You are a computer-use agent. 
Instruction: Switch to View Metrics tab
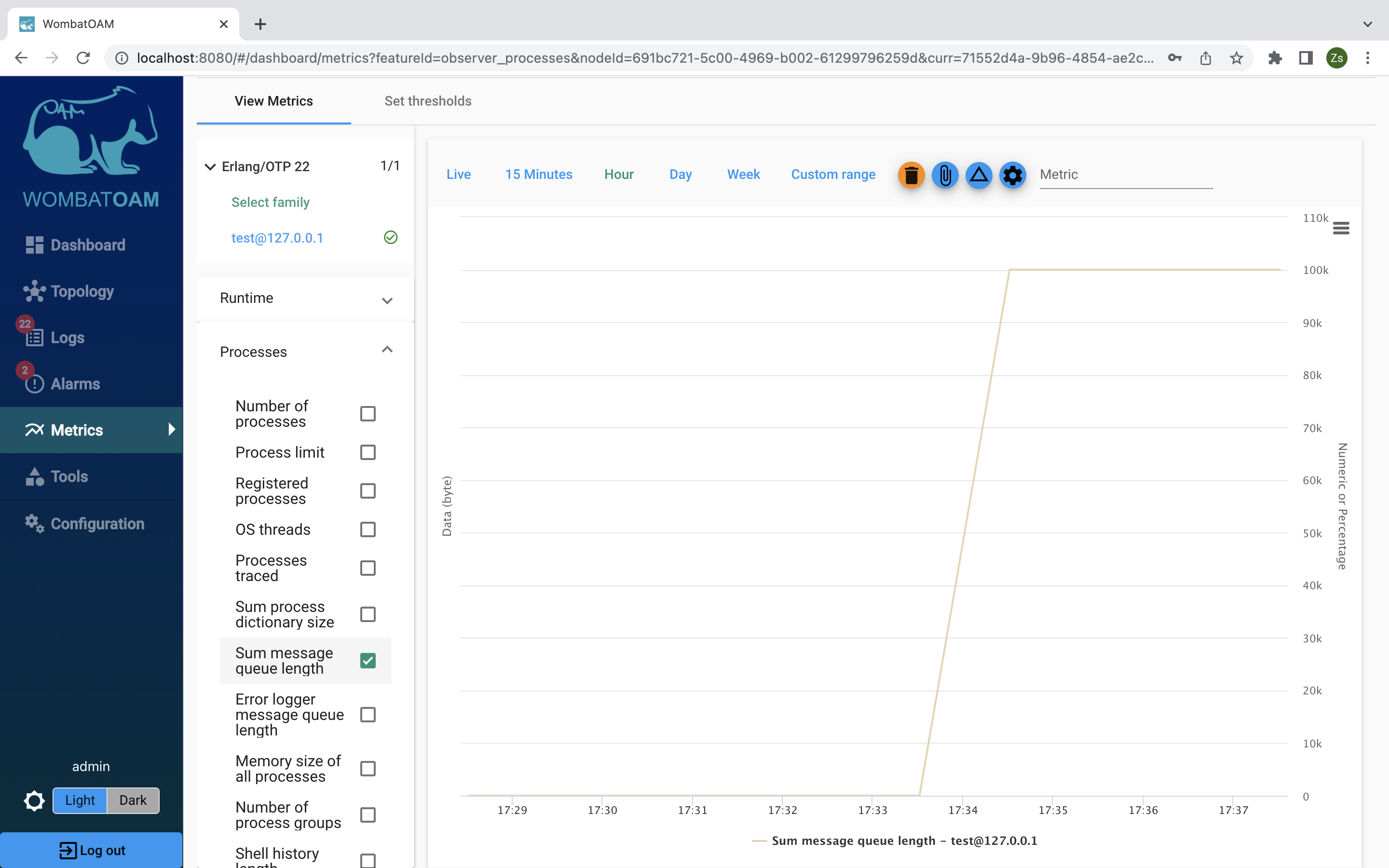tap(274, 101)
